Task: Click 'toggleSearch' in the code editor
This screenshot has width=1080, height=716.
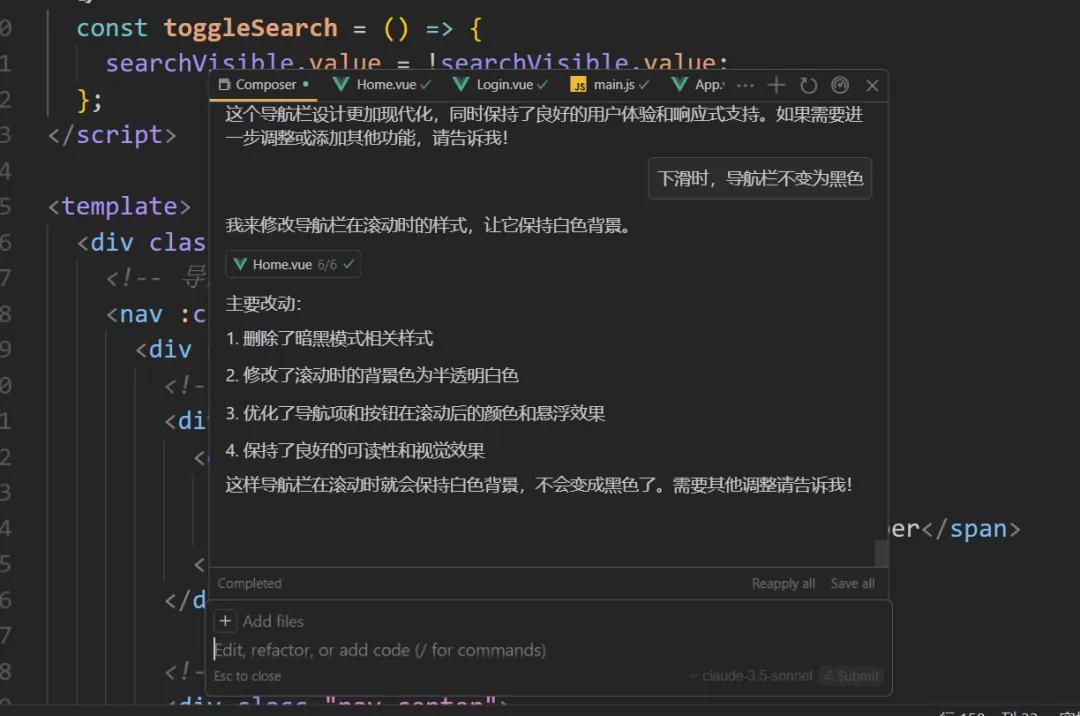Action: click(251, 28)
